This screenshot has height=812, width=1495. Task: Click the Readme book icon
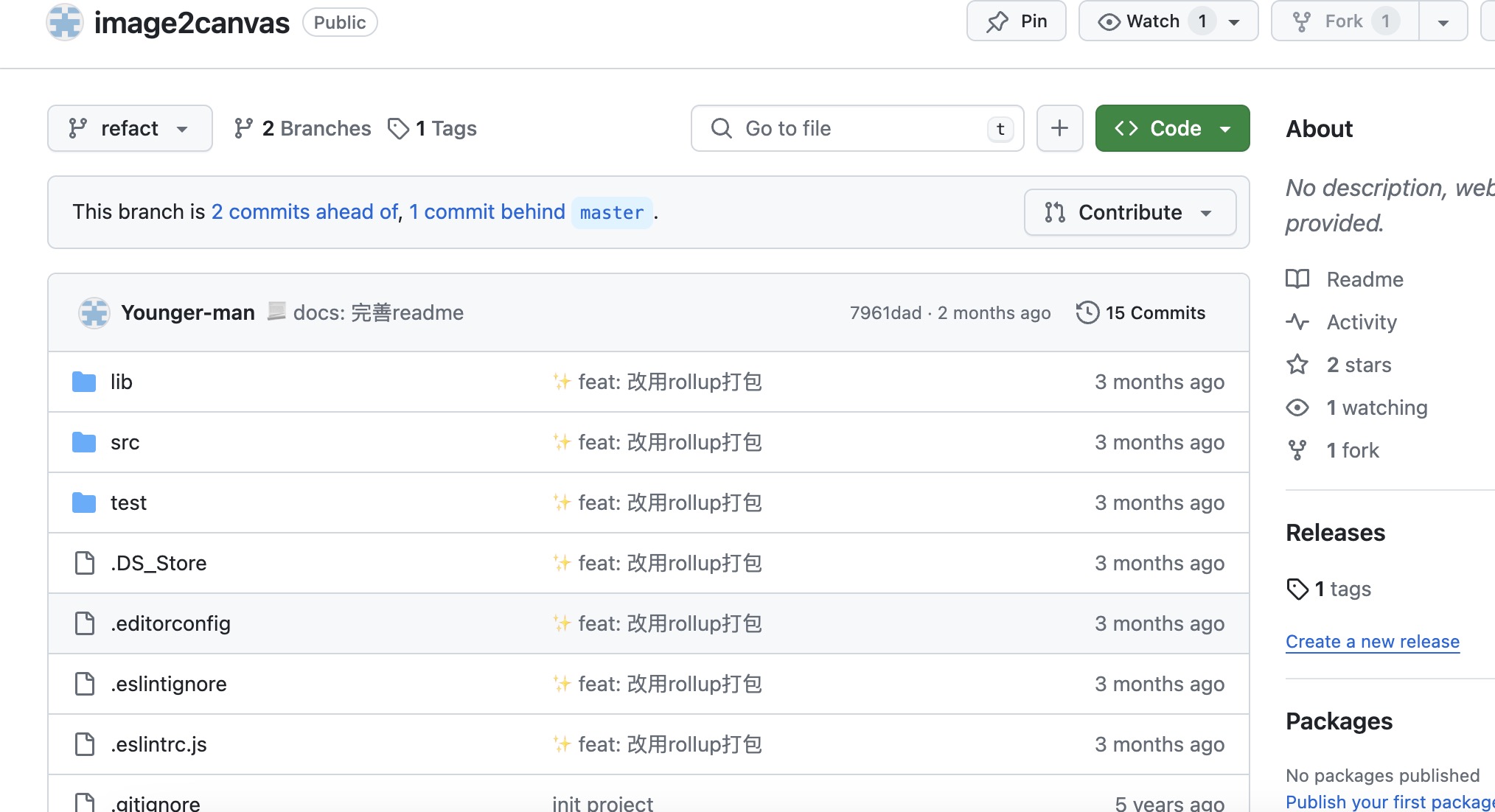(1301, 278)
